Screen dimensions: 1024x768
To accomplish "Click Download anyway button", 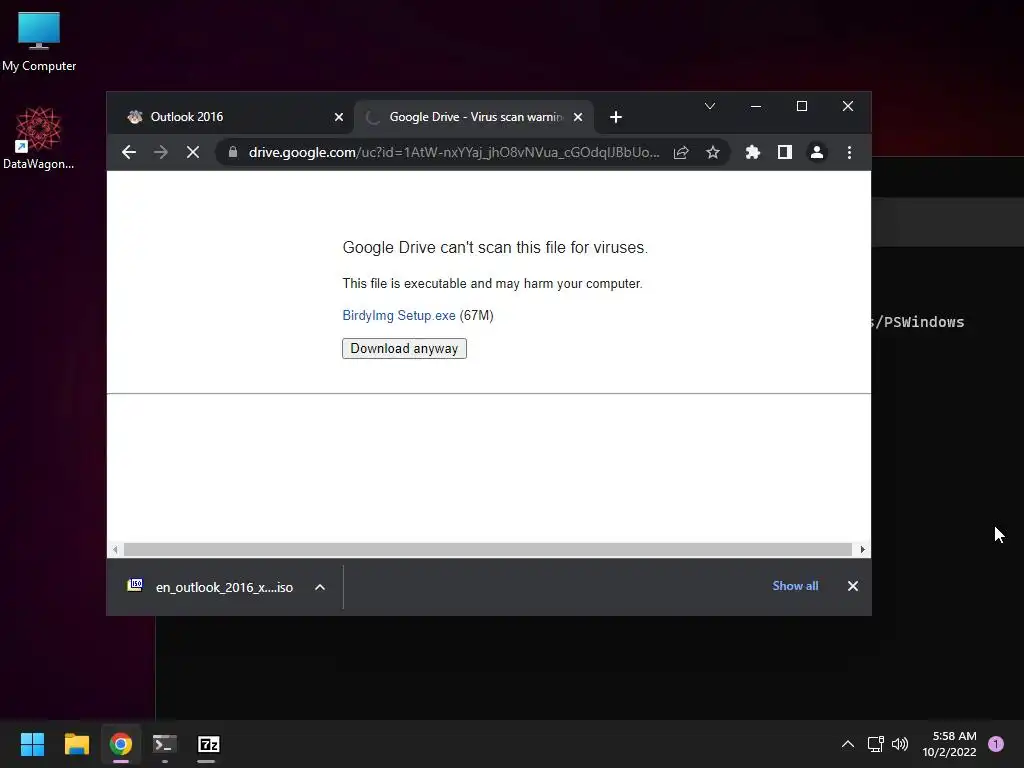I will (404, 348).
